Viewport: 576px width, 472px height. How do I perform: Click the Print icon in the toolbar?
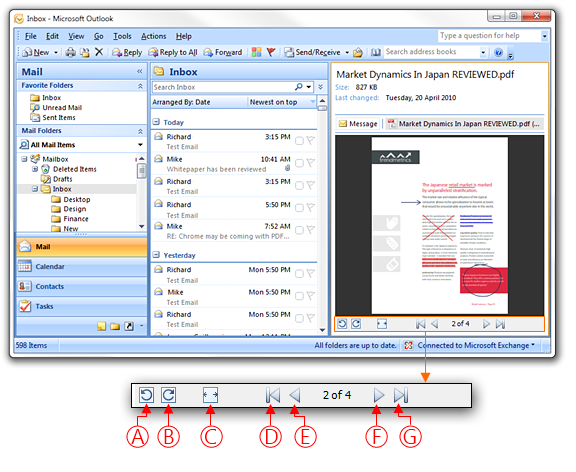coord(71,53)
